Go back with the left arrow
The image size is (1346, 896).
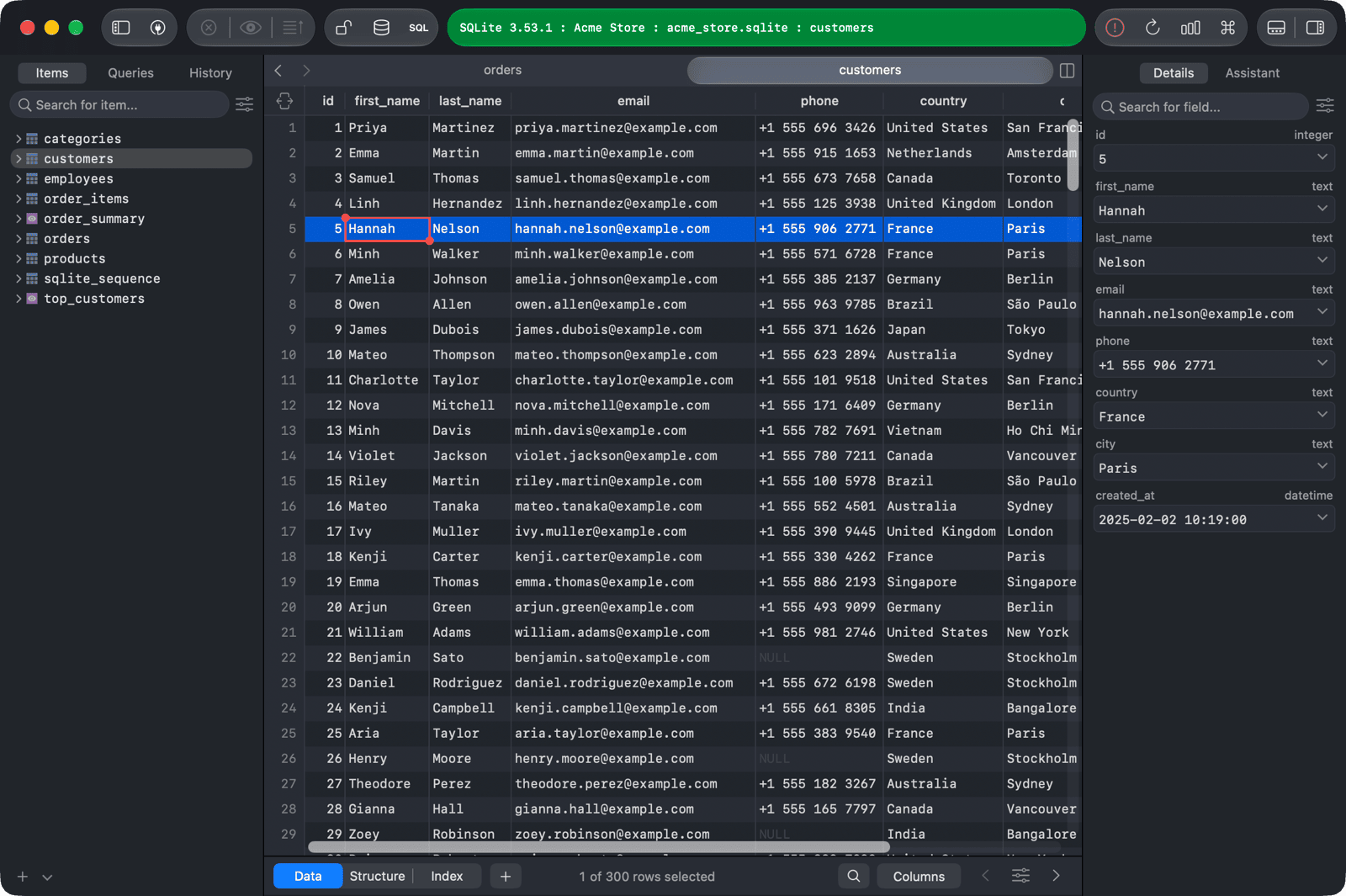point(278,71)
